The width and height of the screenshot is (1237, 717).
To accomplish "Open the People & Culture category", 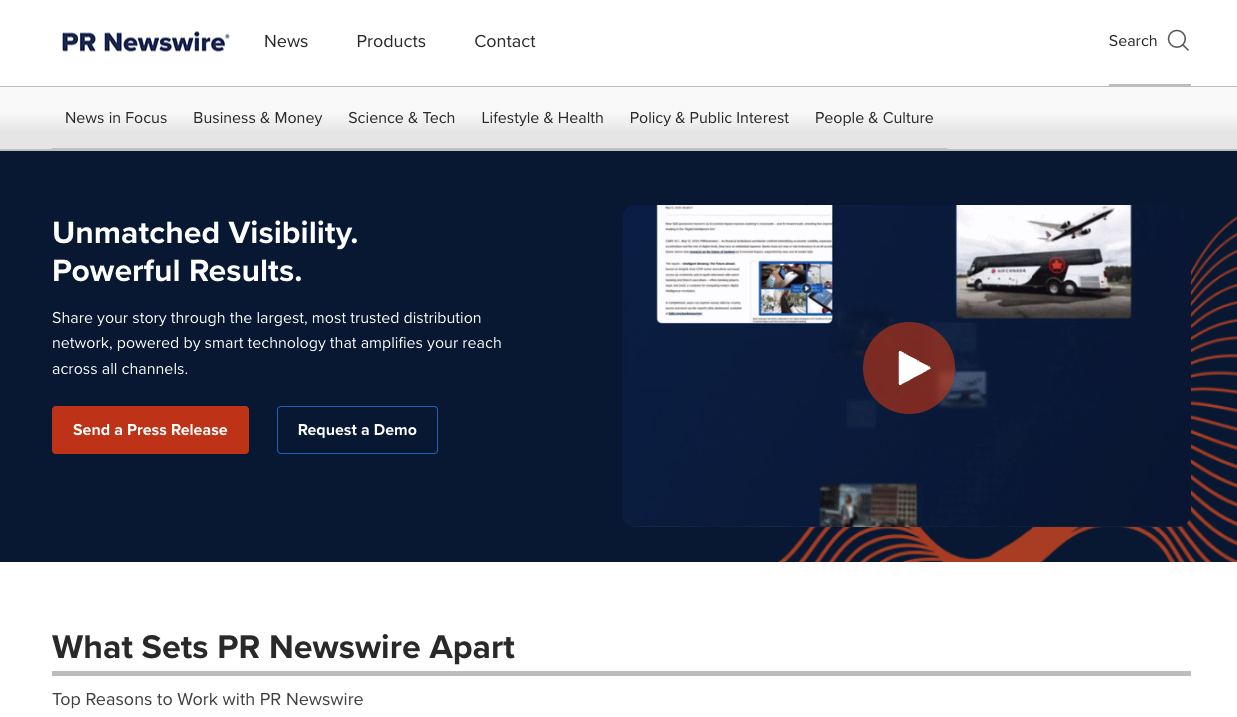I will tap(873, 118).
